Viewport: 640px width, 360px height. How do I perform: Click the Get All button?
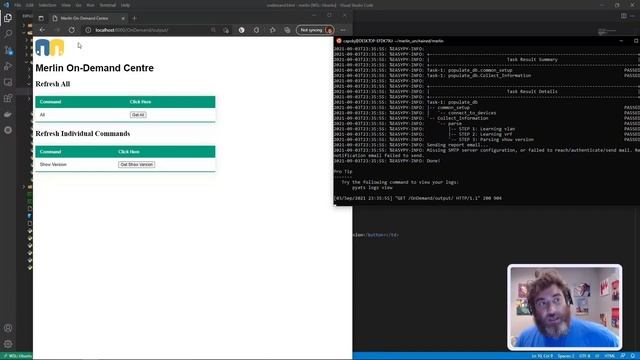click(x=138, y=115)
